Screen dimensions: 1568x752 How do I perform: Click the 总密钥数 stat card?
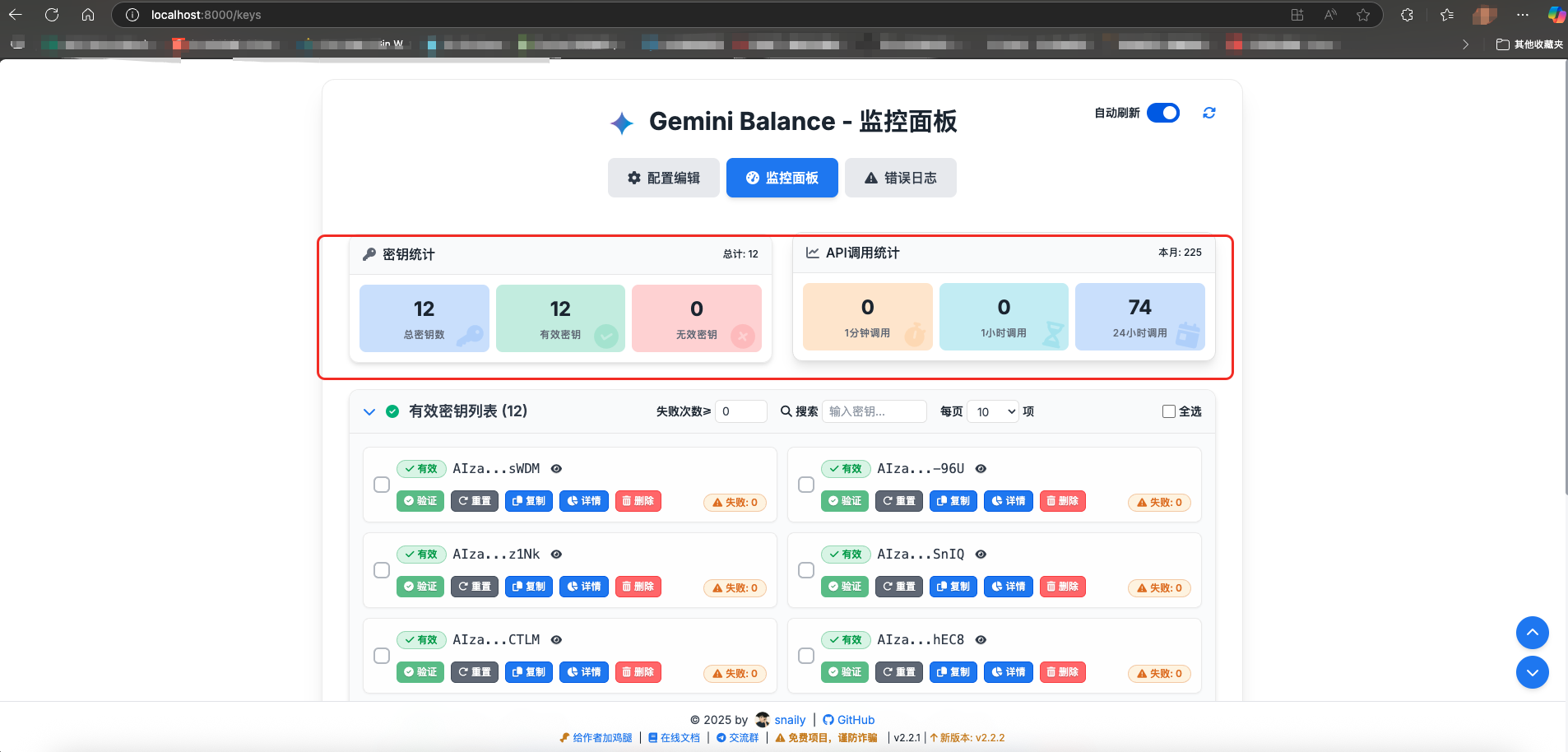pos(424,318)
